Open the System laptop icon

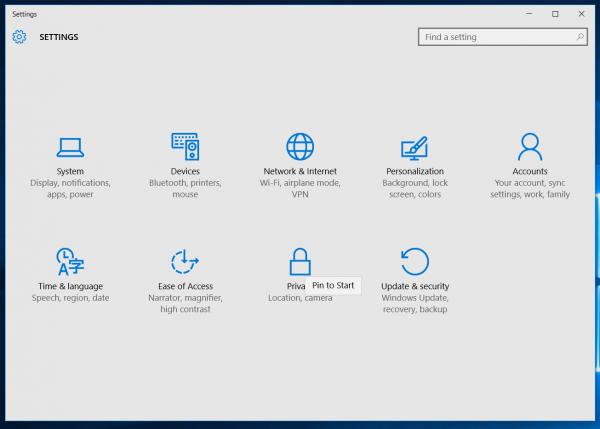[x=70, y=147]
